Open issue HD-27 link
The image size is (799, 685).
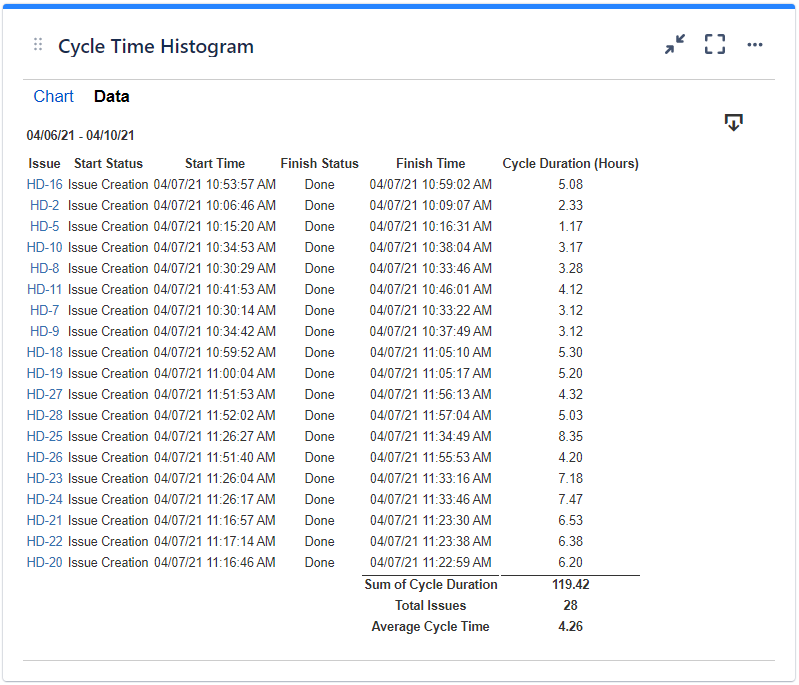pyautogui.click(x=44, y=394)
